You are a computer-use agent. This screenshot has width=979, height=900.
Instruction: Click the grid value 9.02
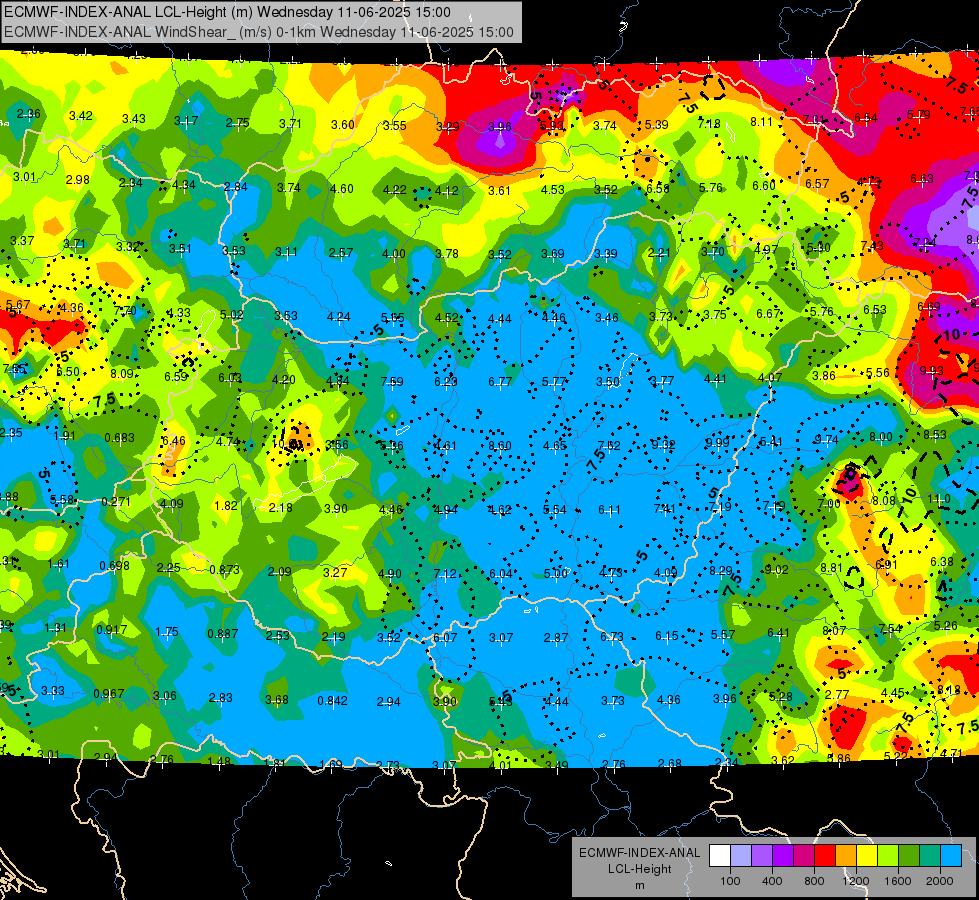tap(777, 569)
